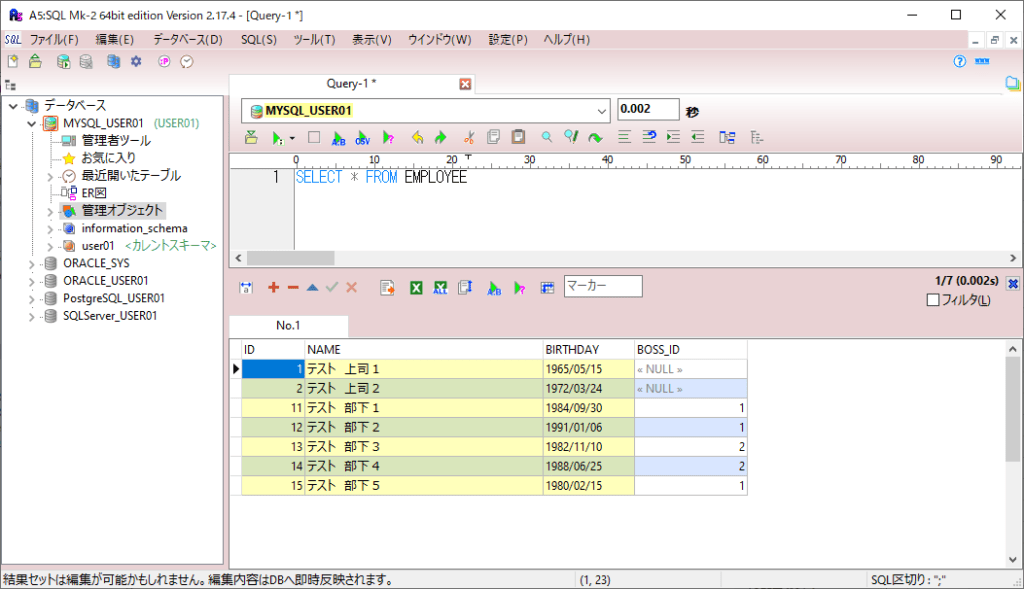Close the Query-1 tab with red X
Viewport: 1024px width, 589px height.
click(465, 84)
